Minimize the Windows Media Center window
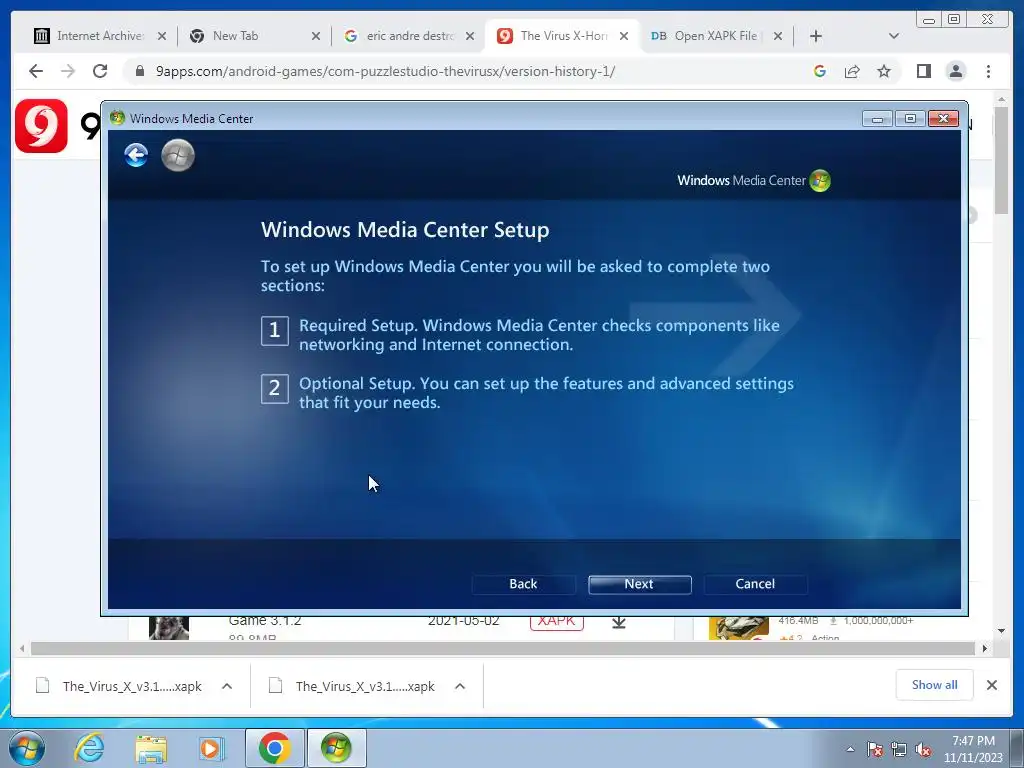This screenshot has height=768, width=1024. pyautogui.click(x=878, y=118)
